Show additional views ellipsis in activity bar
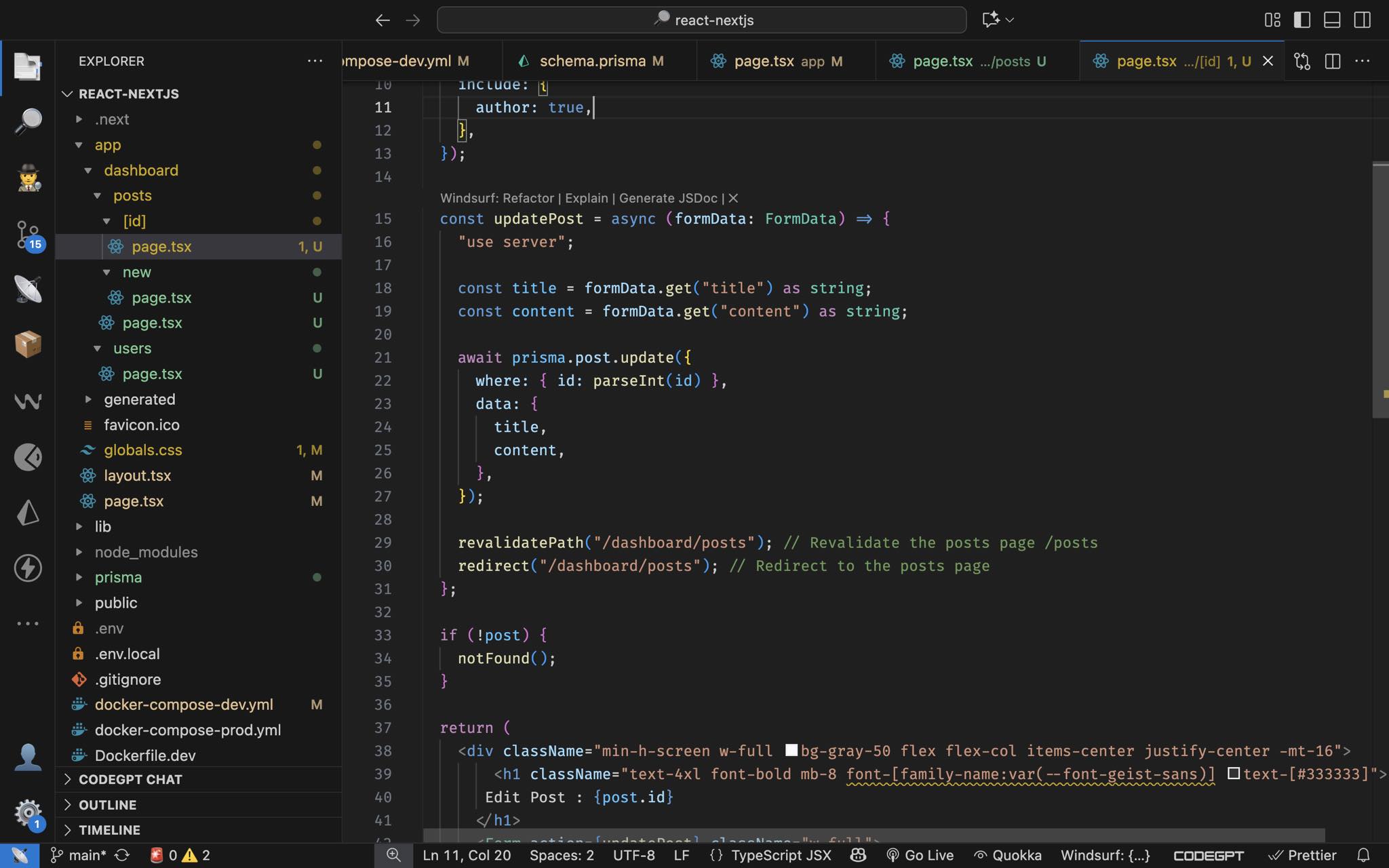Image resolution: width=1389 pixels, height=868 pixels. pyautogui.click(x=28, y=623)
